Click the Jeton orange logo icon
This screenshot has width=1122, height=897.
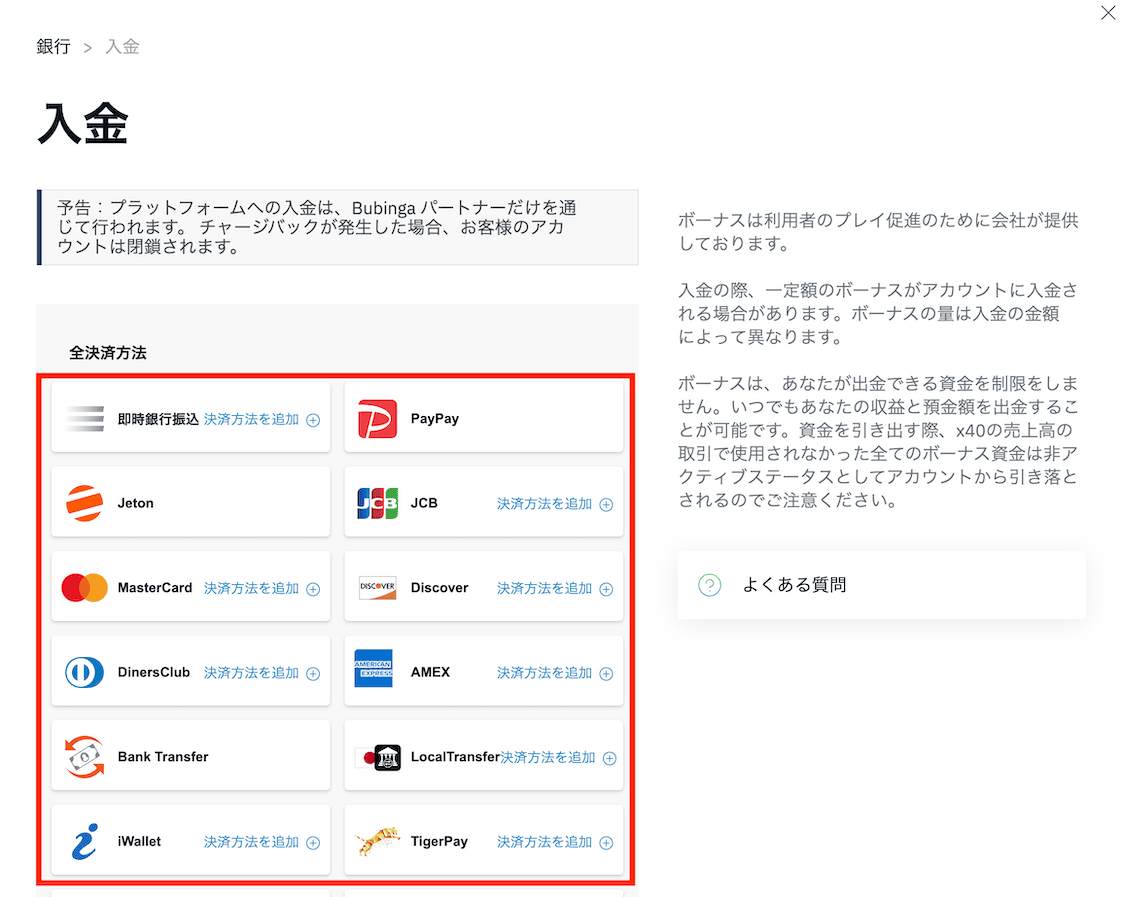[x=84, y=503]
